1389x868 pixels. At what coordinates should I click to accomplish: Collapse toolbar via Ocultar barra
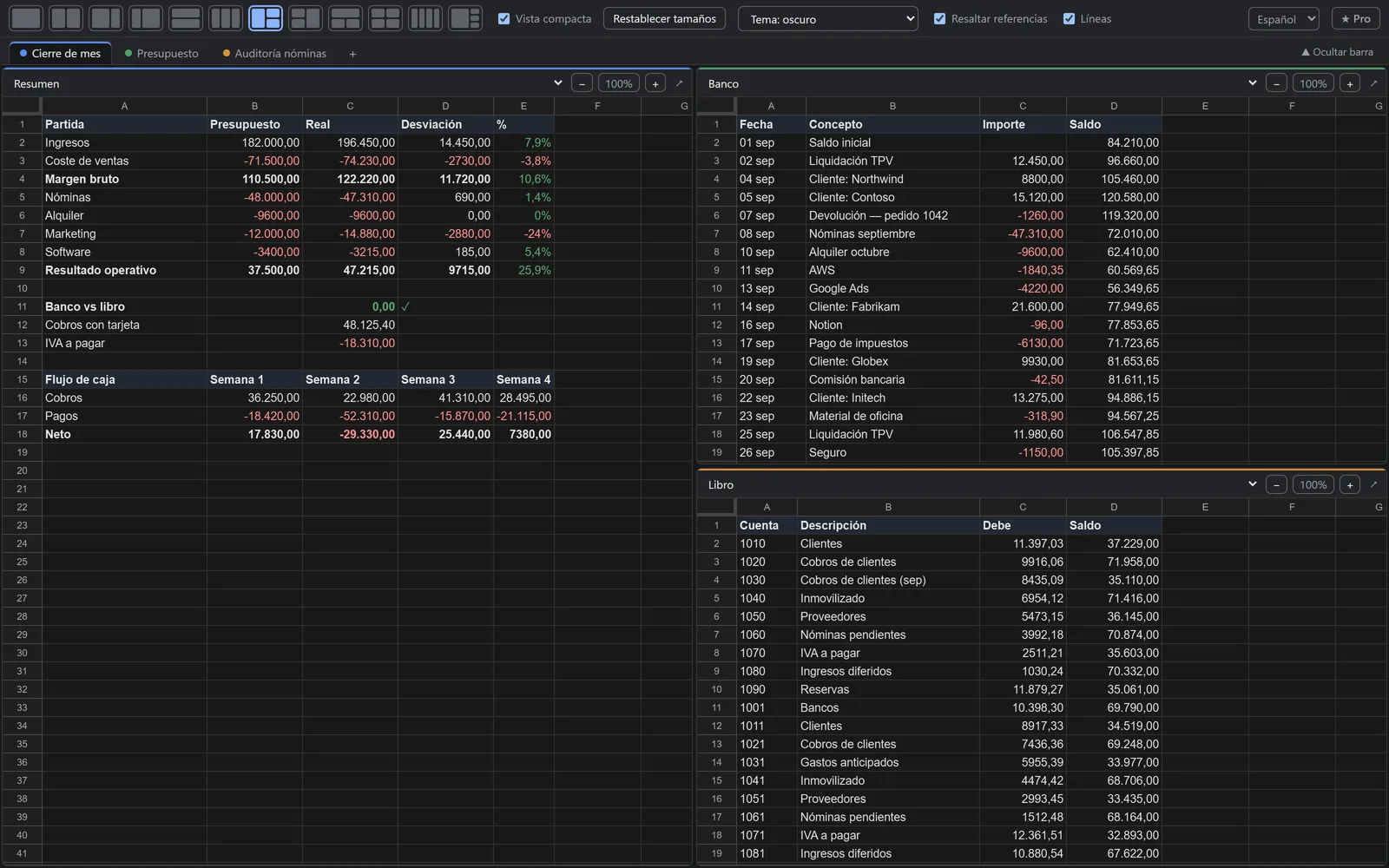[x=1337, y=52]
